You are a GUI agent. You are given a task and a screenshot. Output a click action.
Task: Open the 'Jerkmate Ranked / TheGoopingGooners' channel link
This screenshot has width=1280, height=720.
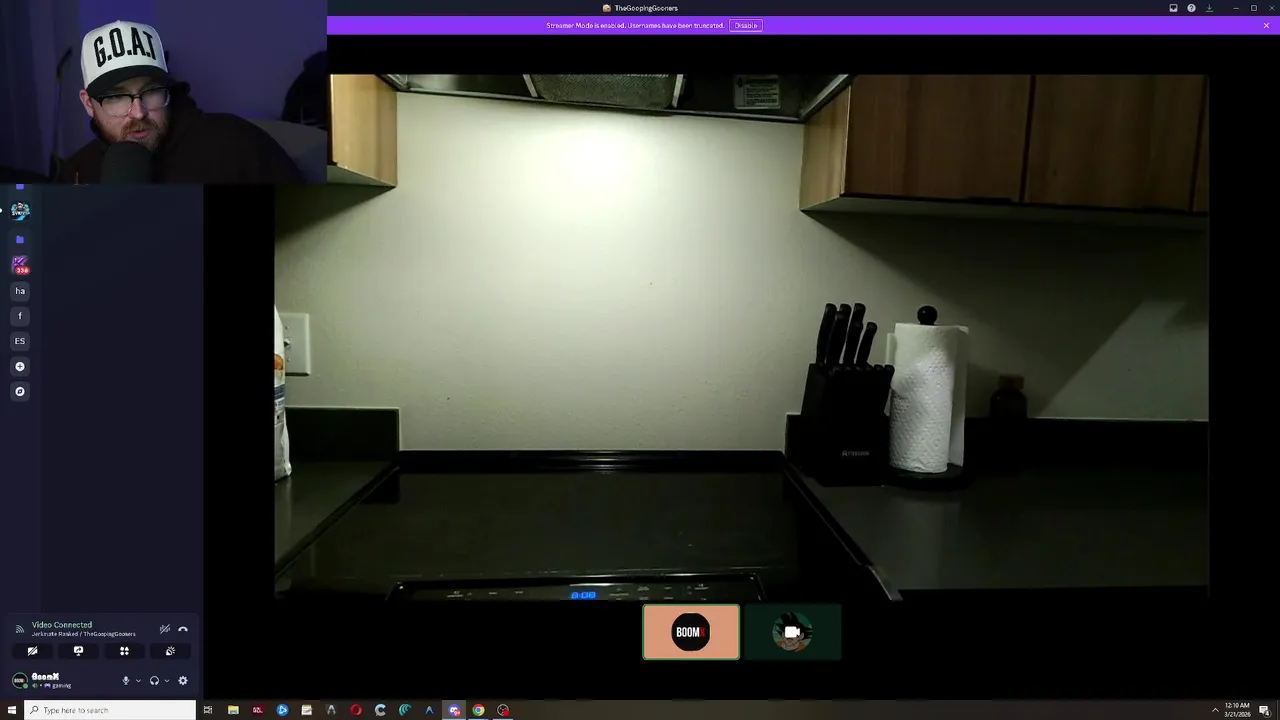click(x=83, y=634)
